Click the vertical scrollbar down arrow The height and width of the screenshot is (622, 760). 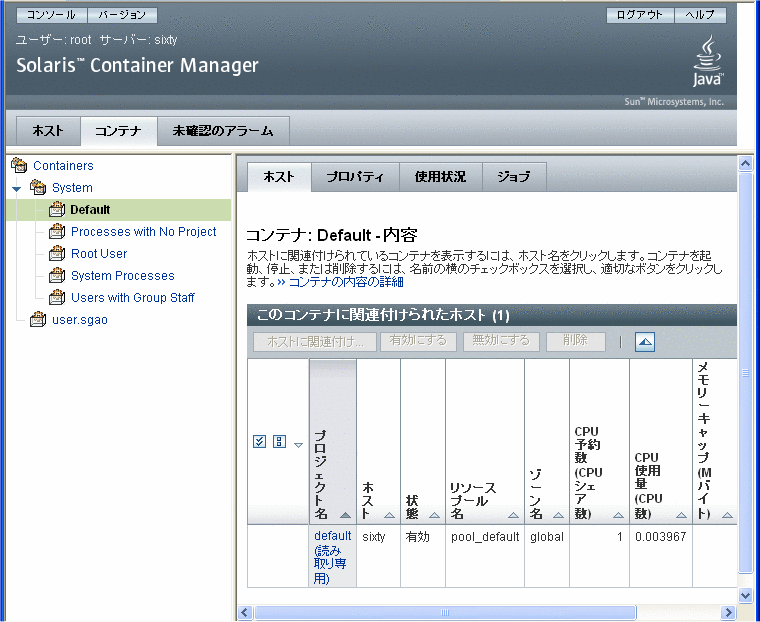745,594
